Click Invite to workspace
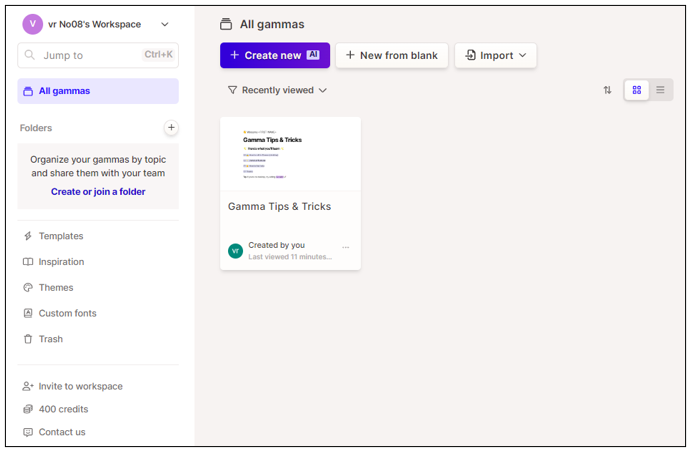The image size is (691, 452). pos(81,386)
